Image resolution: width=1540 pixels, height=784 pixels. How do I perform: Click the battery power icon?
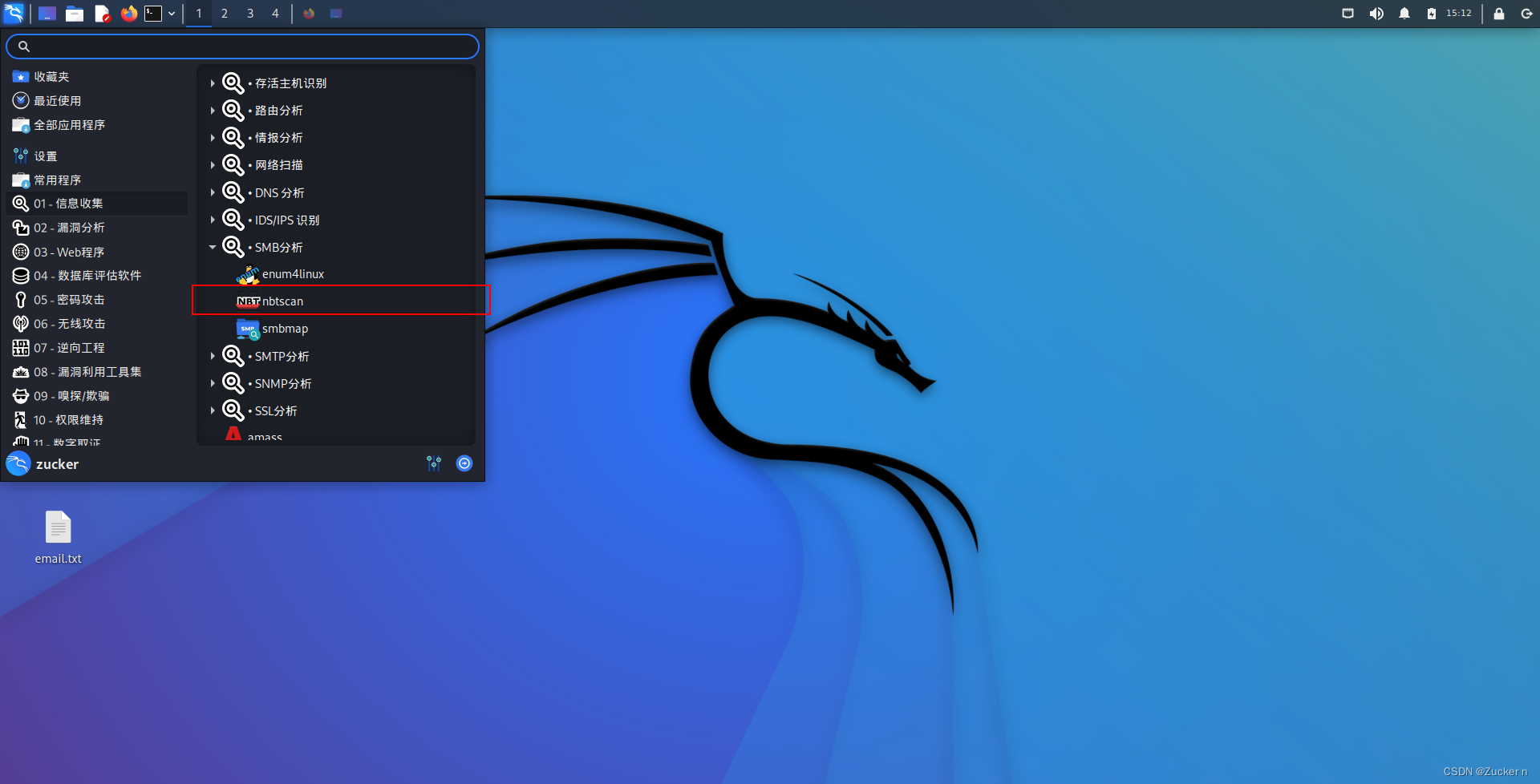[x=1432, y=14]
